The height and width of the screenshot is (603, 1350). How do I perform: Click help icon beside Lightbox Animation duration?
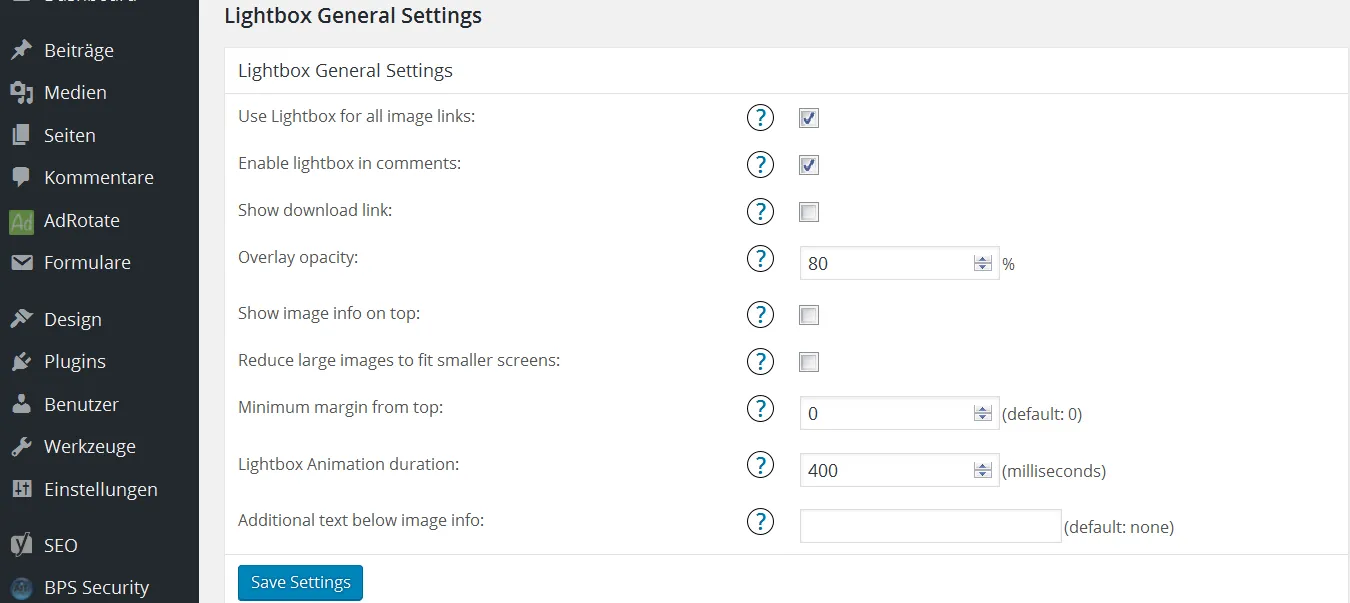coord(761,465)
